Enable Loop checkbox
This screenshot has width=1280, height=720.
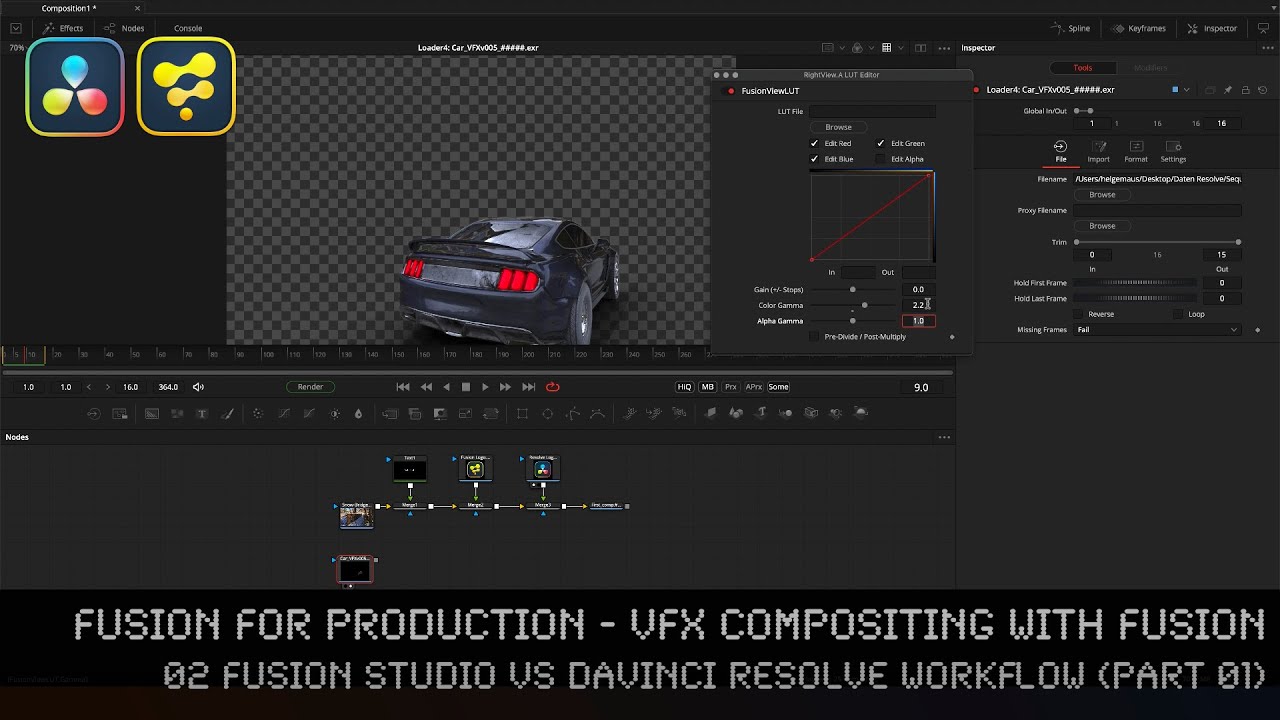click(1178, 314)
